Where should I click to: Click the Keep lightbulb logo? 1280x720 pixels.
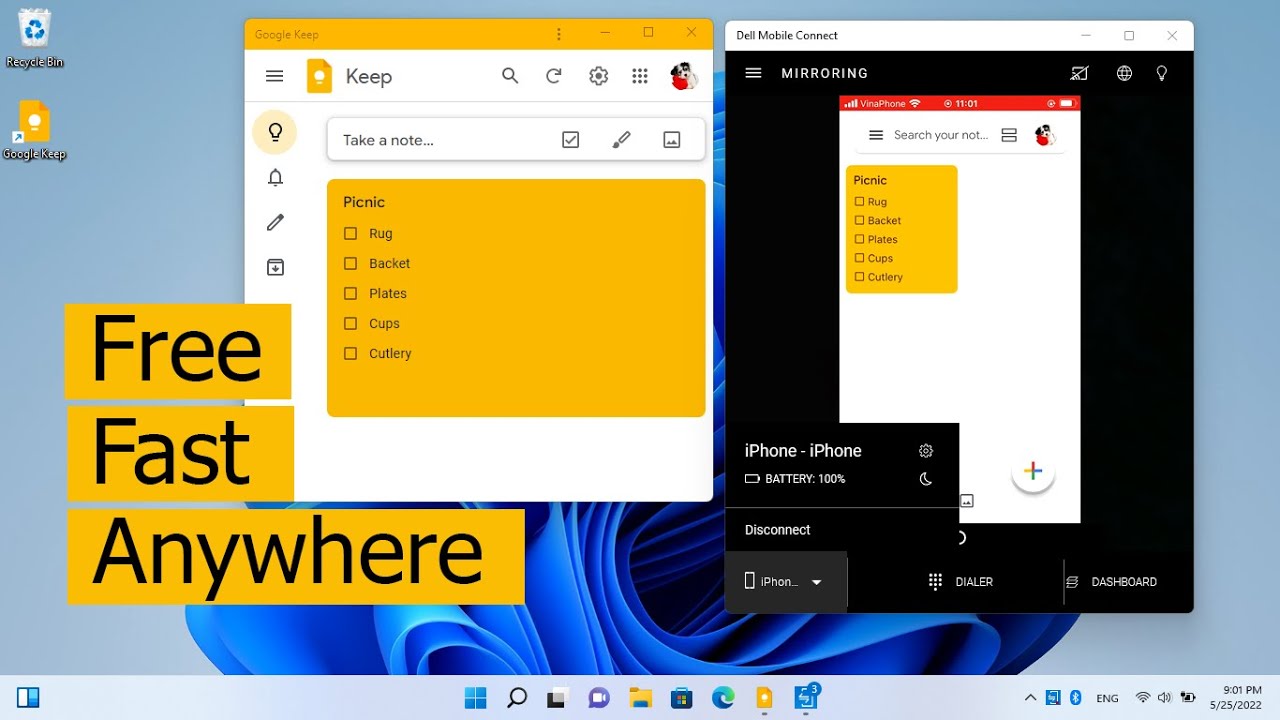[x=319, y=76]
